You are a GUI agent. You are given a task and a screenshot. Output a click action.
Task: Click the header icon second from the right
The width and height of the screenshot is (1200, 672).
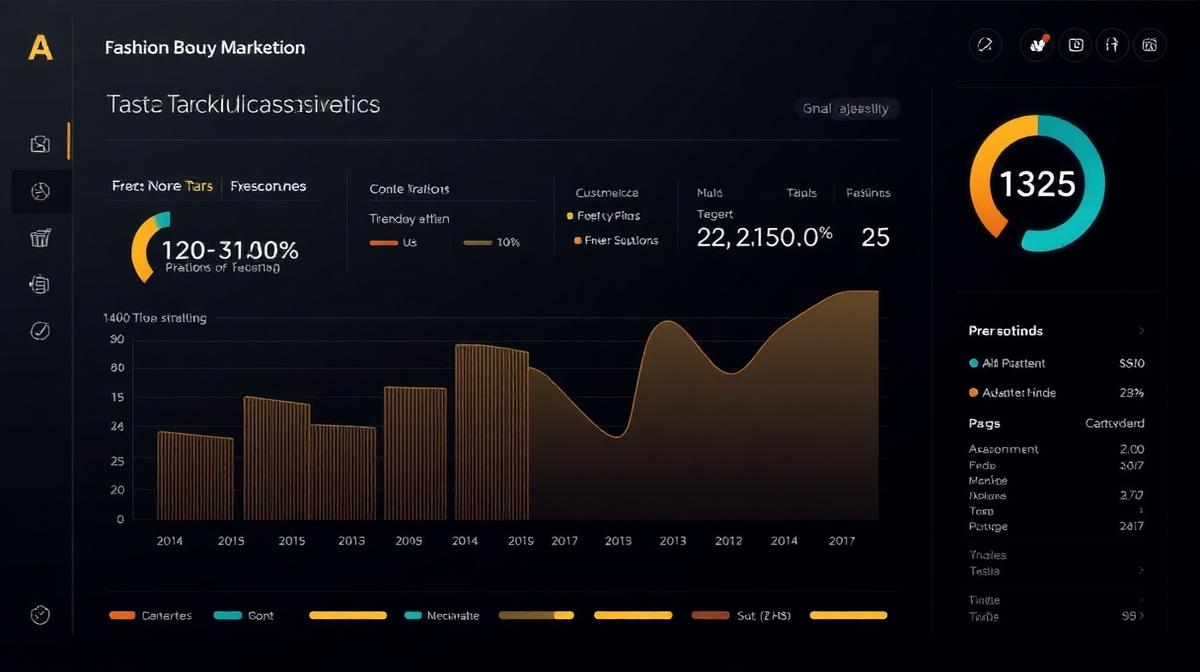point(1112,44)
